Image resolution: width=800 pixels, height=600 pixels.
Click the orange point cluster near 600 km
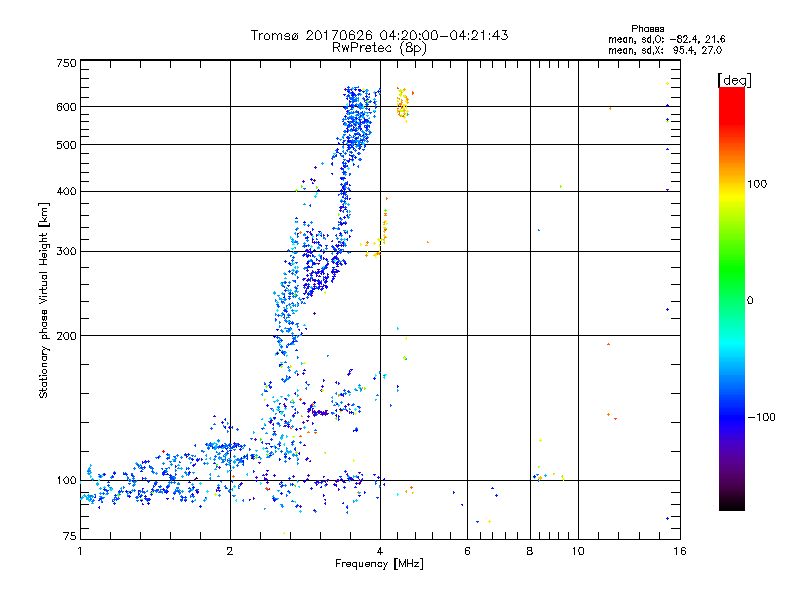pyautogui.click(x=403, y=102)
